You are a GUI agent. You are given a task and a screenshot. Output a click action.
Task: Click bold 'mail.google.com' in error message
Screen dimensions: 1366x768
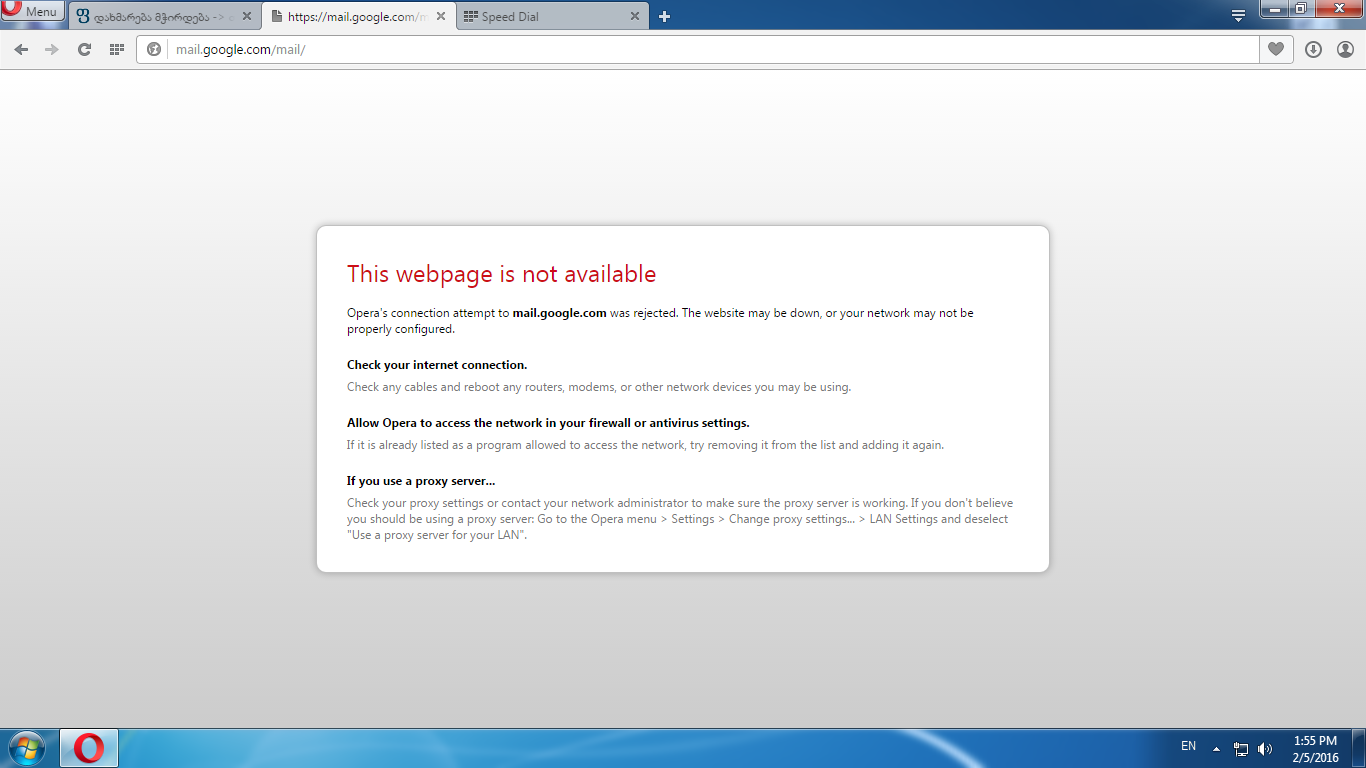[560, 313]
